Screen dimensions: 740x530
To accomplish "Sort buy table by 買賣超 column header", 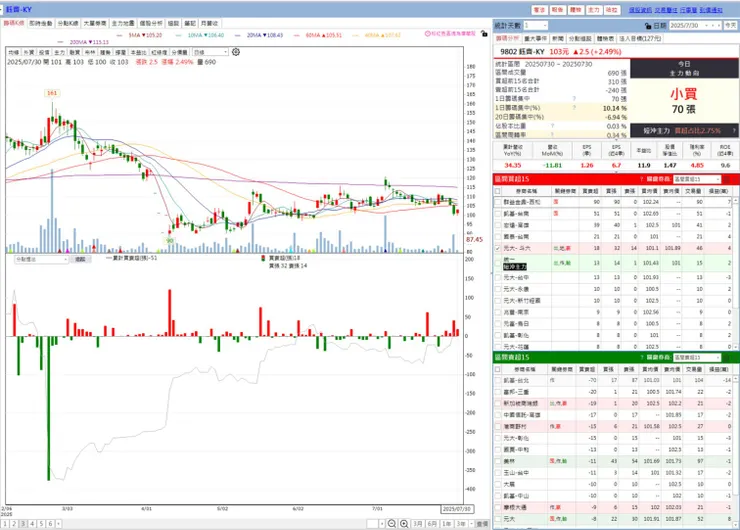I will coord(590,191).
